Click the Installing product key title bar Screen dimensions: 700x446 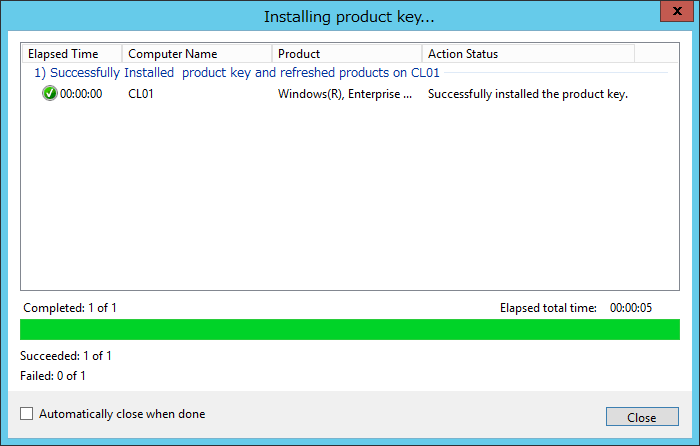pos(349,17)
